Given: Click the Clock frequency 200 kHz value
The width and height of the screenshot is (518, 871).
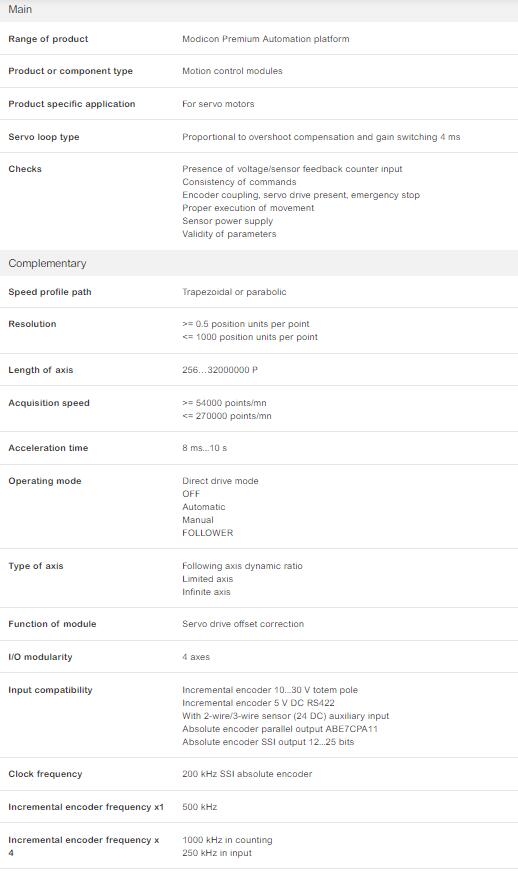Looking at the screenshot, I should (247, 774).
